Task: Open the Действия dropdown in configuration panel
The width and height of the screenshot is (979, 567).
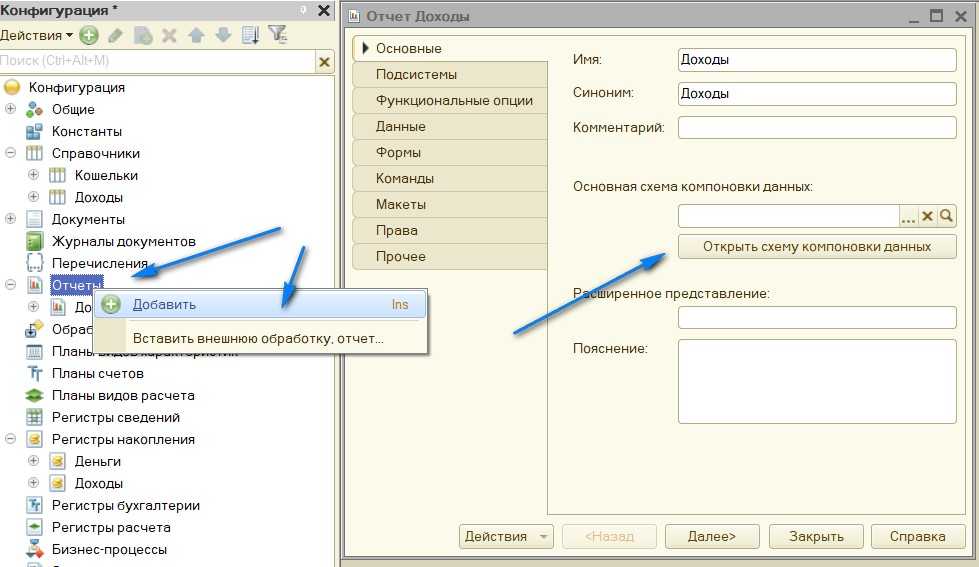Action: tap(36, 36)
